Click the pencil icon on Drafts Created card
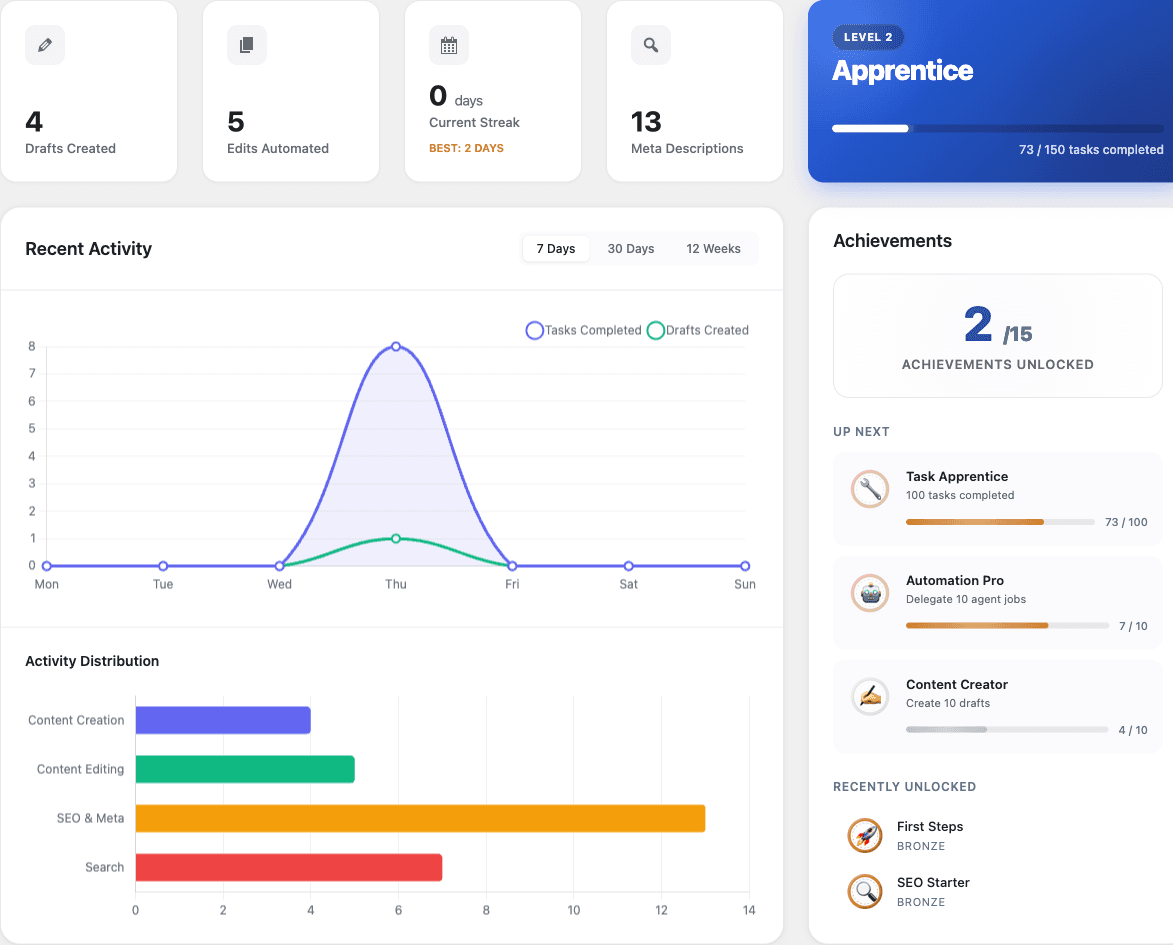Screen dimensions: 1173x945 click(45, 45)
